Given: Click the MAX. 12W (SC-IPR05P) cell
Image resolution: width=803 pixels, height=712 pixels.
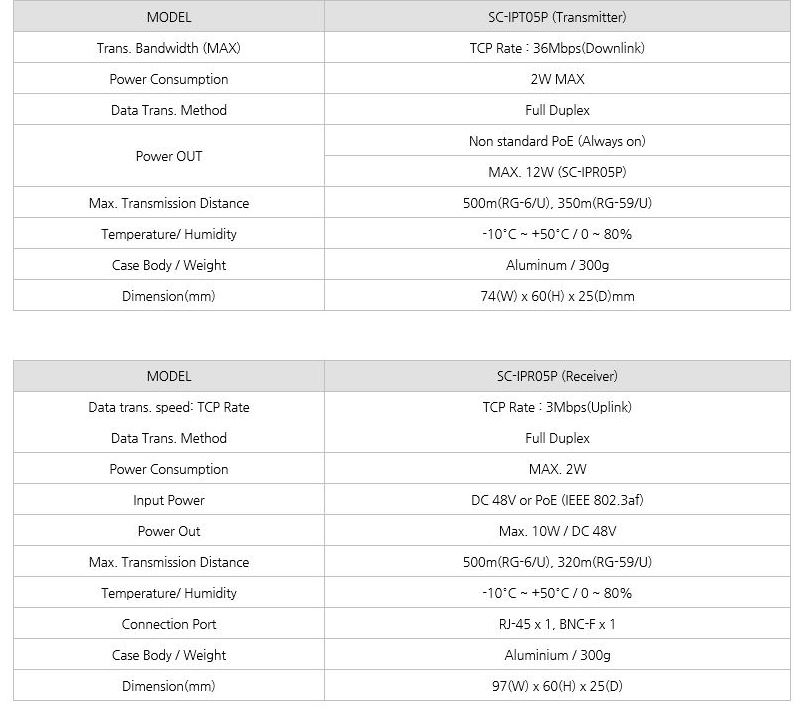Looking at the screenshot, I should pos(556,172).
